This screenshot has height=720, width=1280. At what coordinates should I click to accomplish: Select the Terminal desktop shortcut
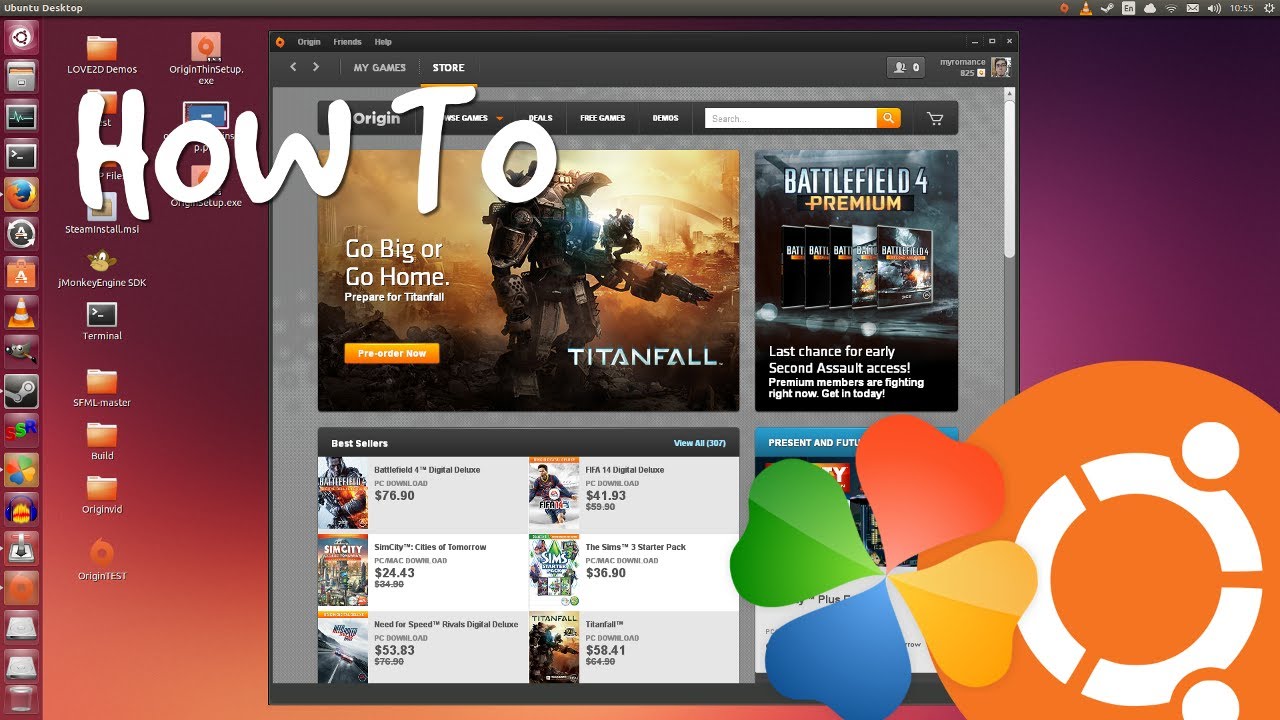coord(102,323)
